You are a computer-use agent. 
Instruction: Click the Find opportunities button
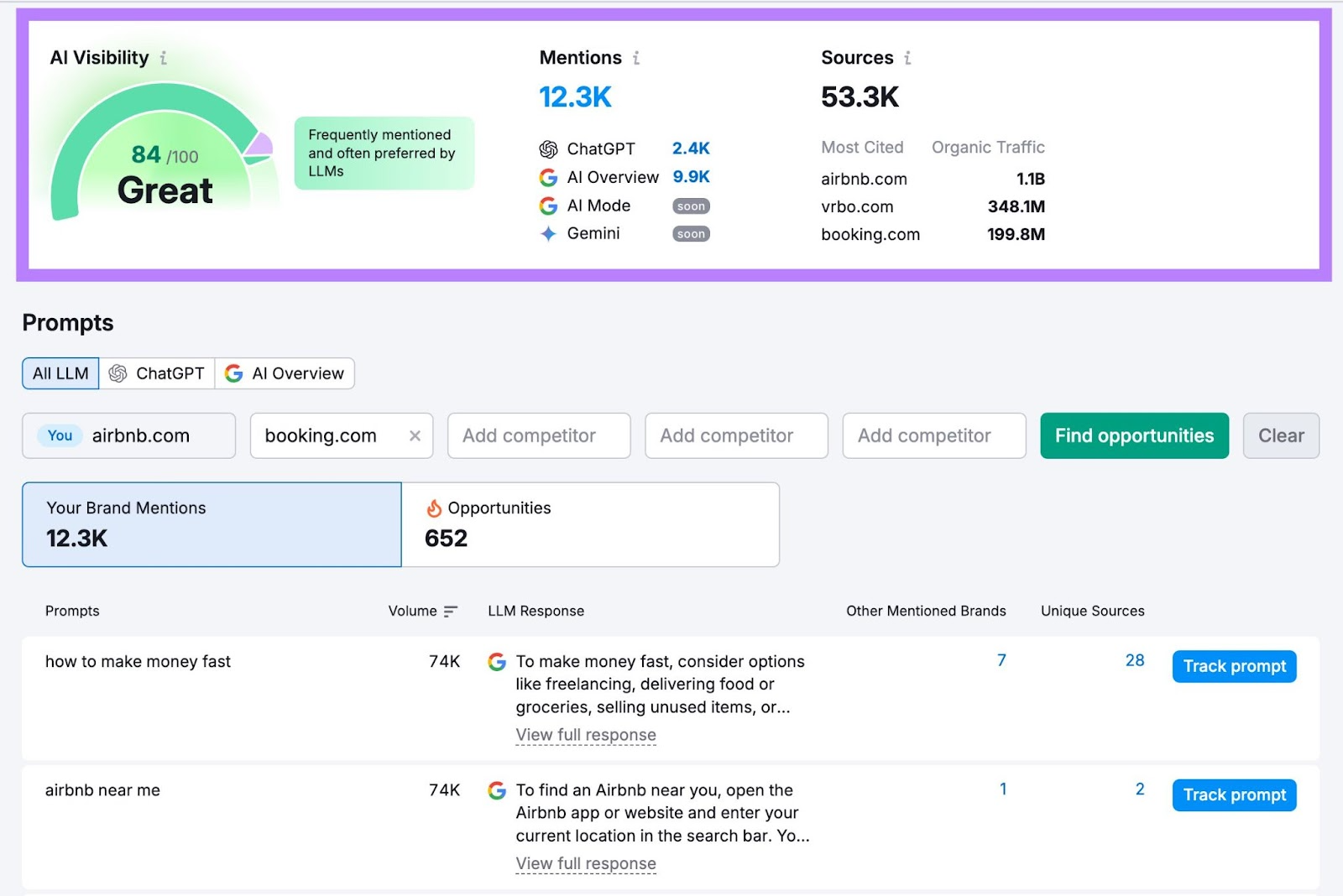(x=1134, y=435)
